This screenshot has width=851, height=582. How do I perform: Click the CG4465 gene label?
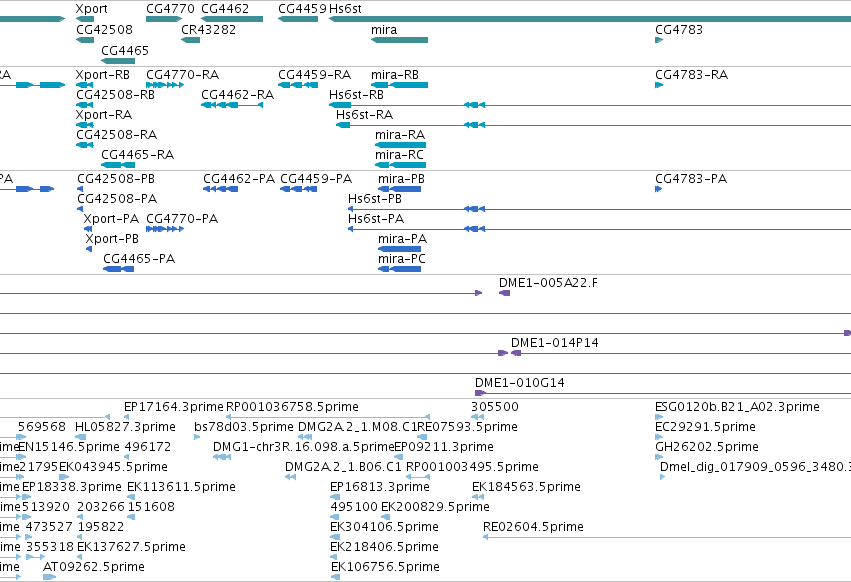125,50
